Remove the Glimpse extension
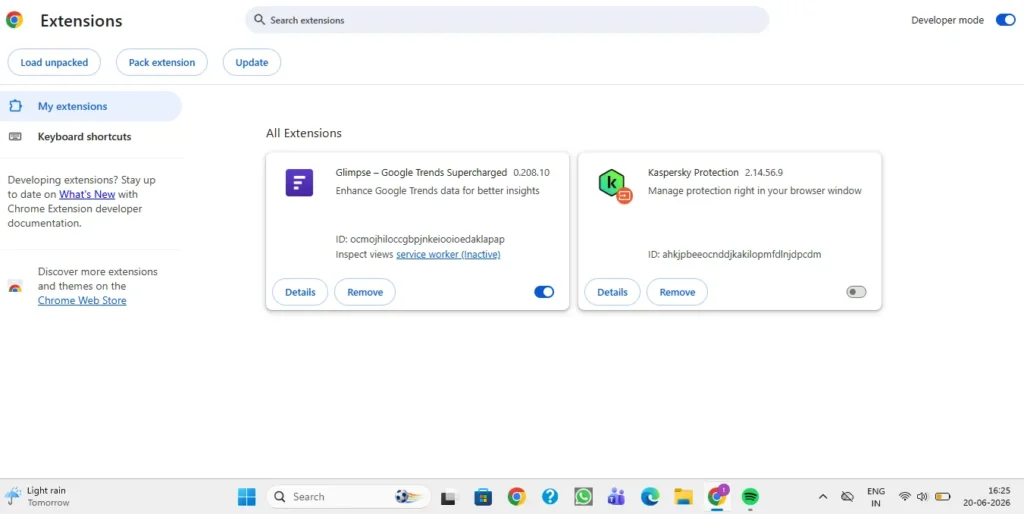This screenshot has width=1024, height=514. (364, 292)
